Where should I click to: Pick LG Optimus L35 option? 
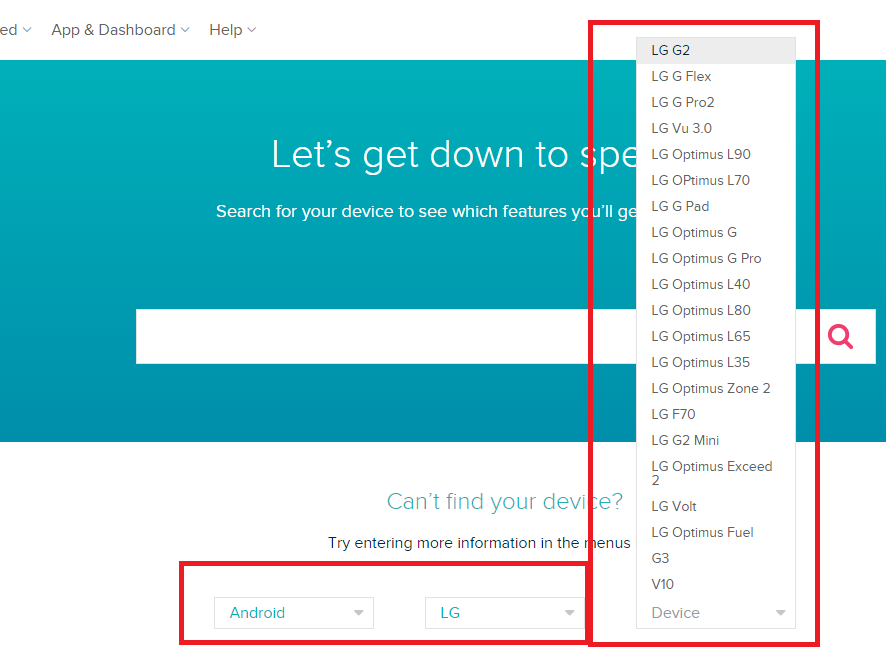click(716, 362)
